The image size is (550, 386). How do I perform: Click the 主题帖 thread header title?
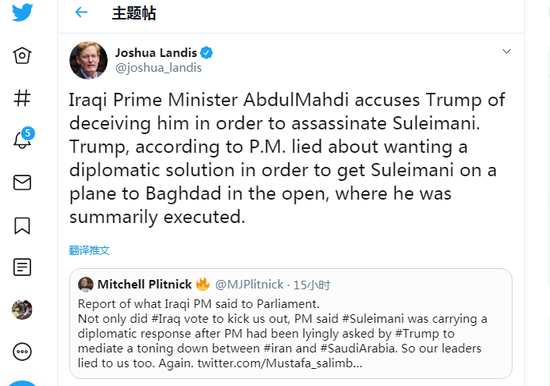pyautogui.click(x=134, y=13)
